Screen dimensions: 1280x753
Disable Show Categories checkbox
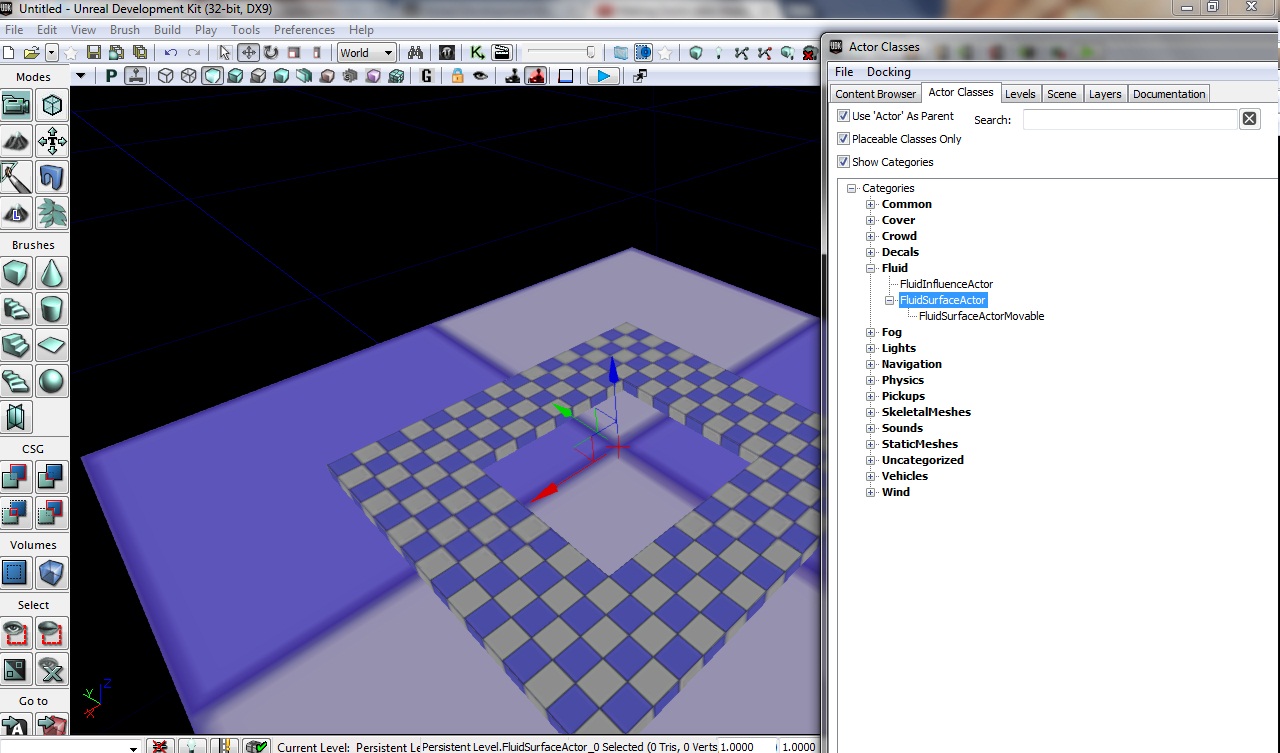pyautogui.click(x=843, y=162)
